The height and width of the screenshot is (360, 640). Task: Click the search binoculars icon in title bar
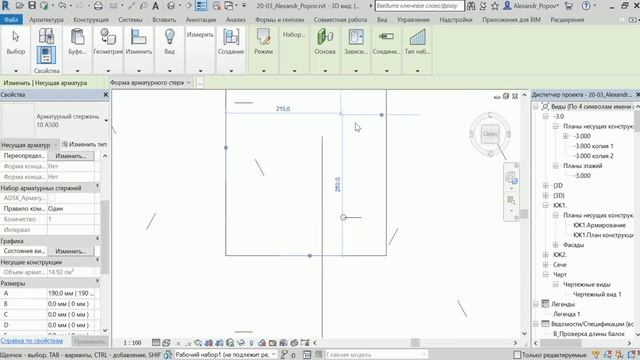(471, 6)
